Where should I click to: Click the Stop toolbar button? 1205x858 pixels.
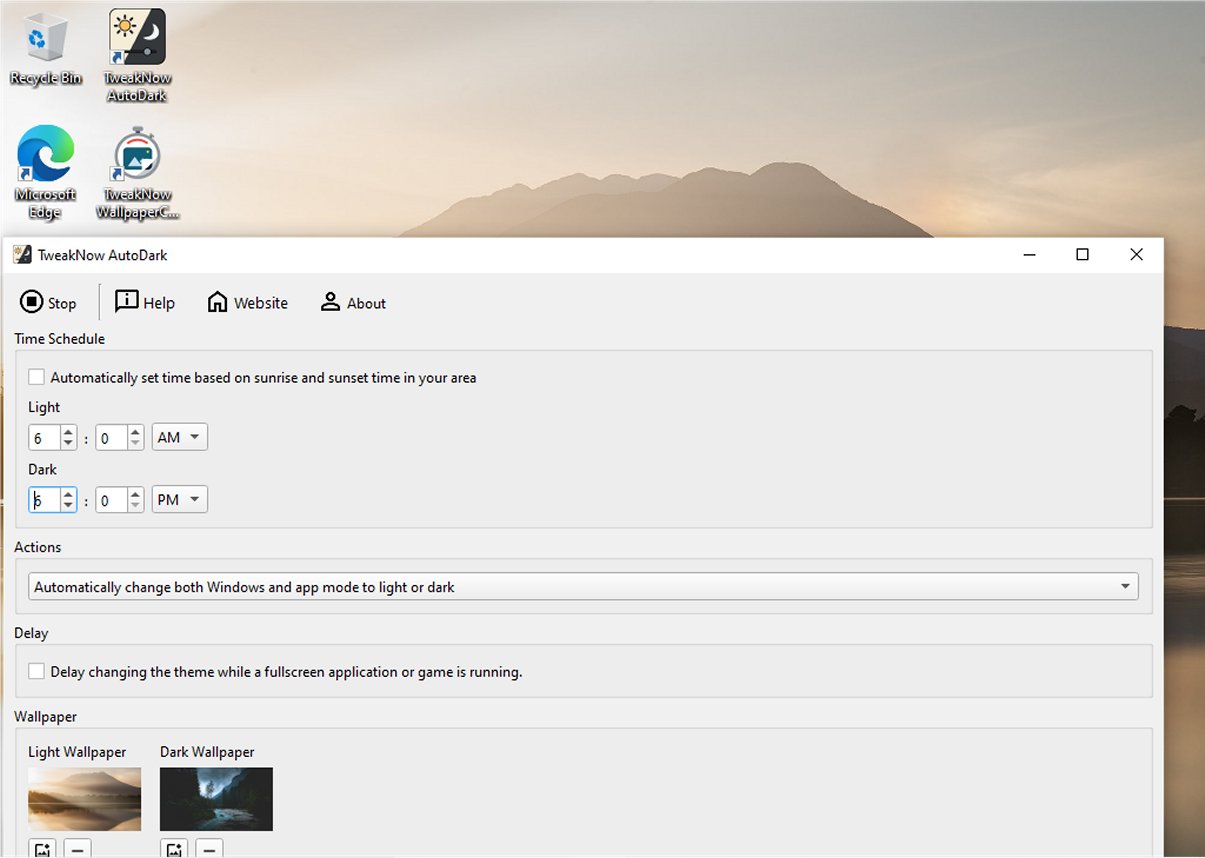pos(48,303)
